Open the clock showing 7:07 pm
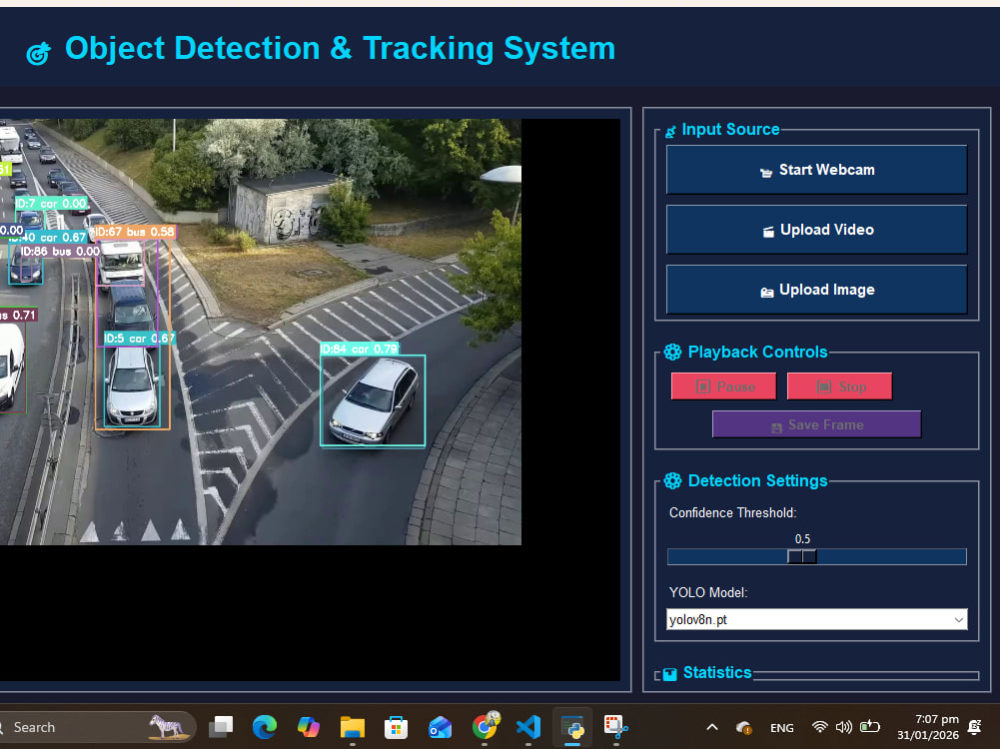Image resolution: width=1000 pixels, height=749 pixels. pos(928,727)
